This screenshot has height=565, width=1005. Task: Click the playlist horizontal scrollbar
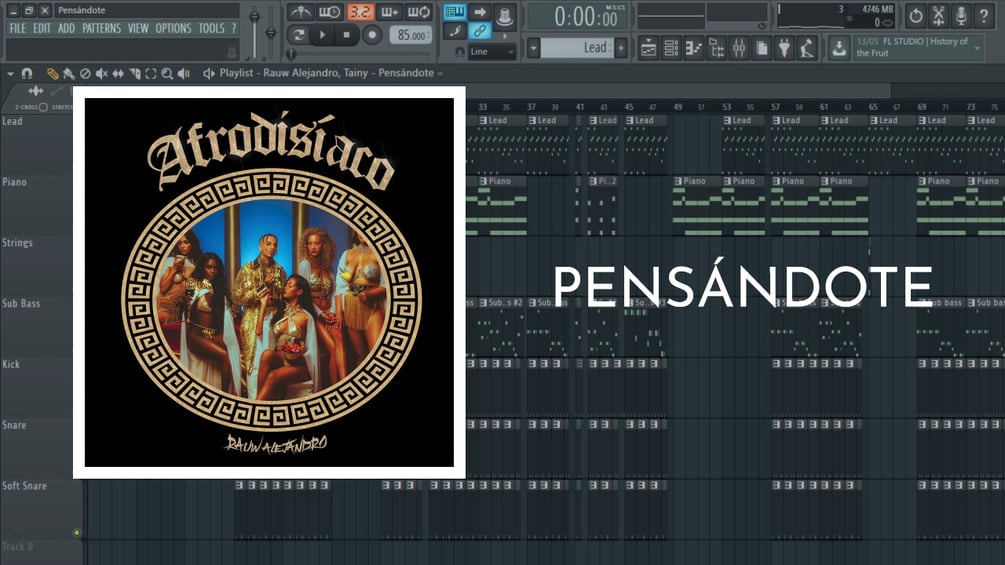(678, 92)
